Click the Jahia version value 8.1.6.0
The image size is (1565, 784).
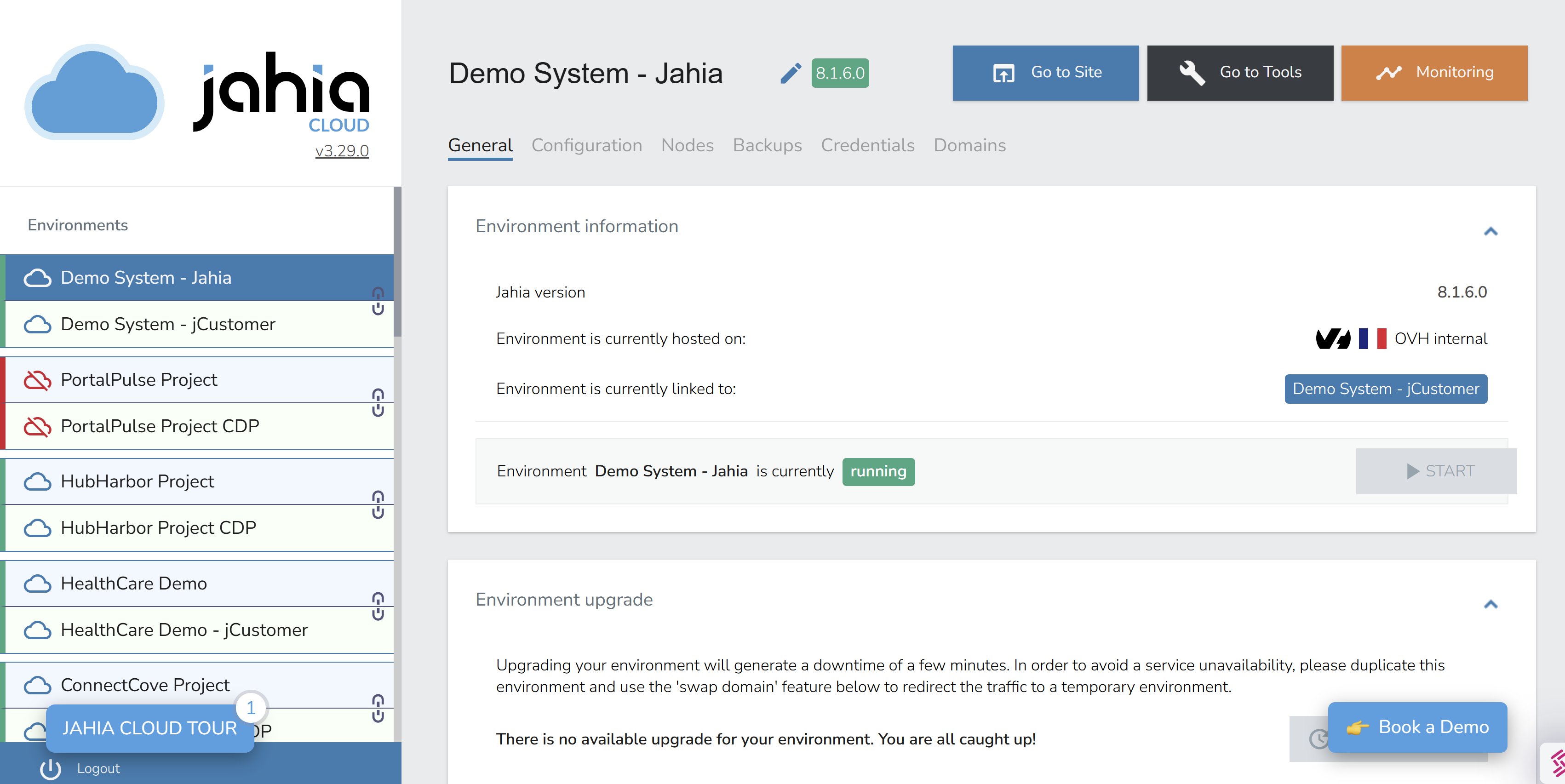point(1462,292)
